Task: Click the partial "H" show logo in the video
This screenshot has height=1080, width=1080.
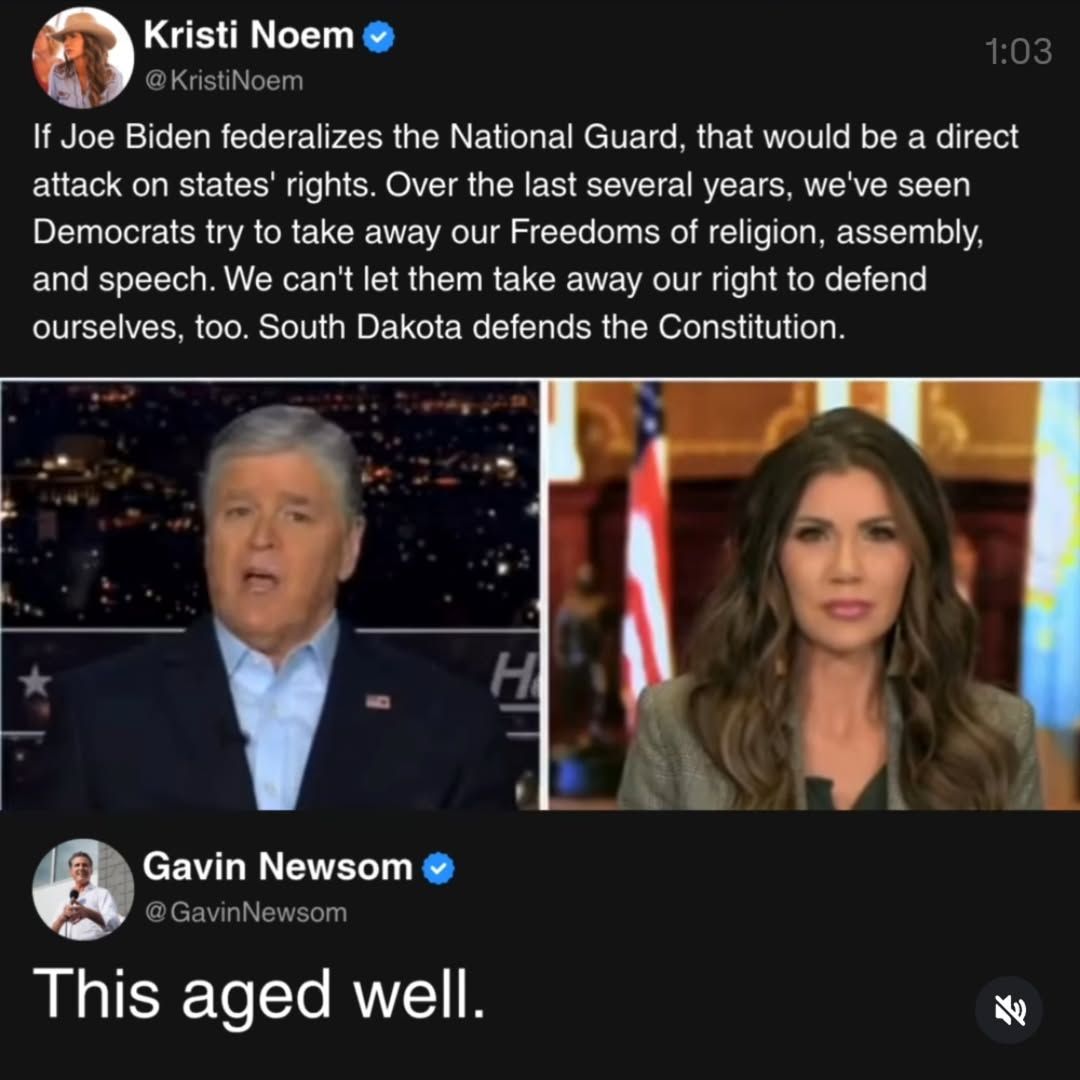Action: [x=514, y=674]
